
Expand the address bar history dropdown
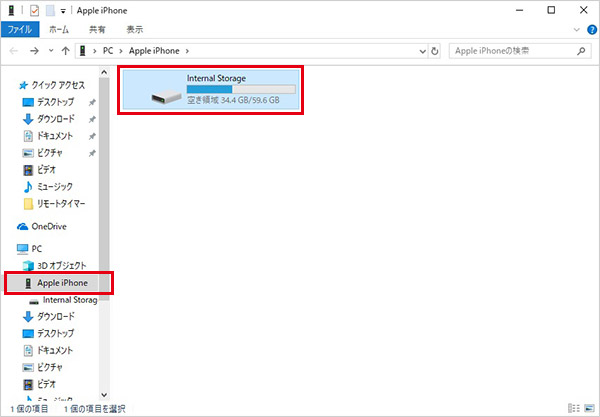coord(422,51)
